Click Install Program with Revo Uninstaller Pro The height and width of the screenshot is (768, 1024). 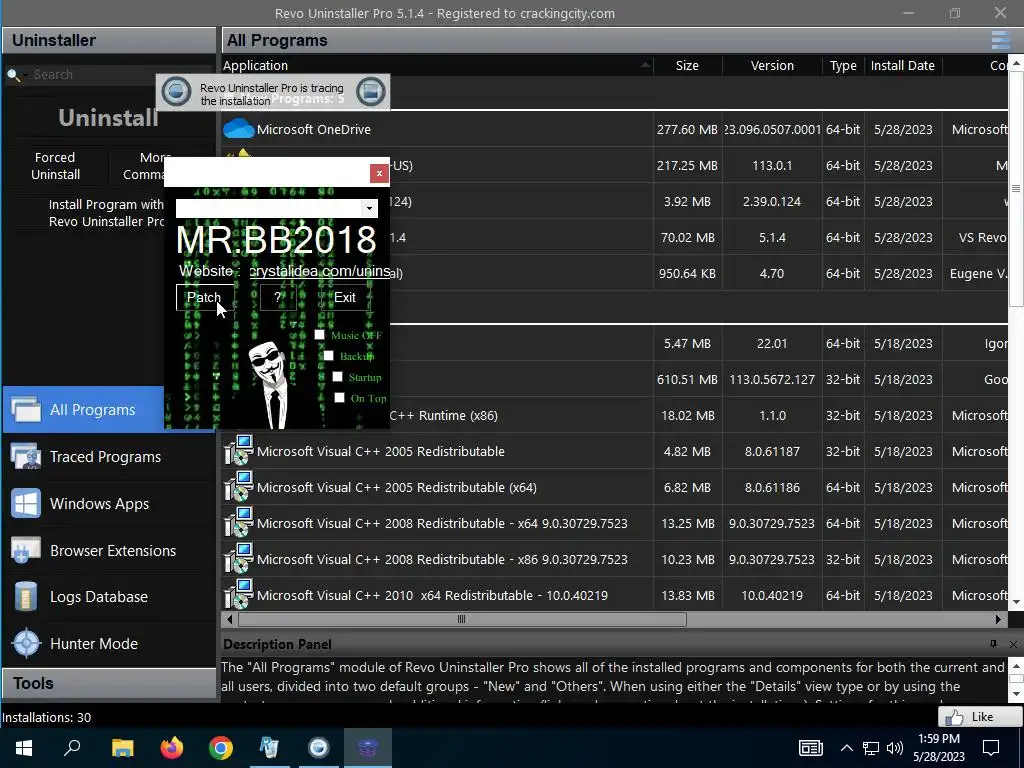[x=106, y=213]
